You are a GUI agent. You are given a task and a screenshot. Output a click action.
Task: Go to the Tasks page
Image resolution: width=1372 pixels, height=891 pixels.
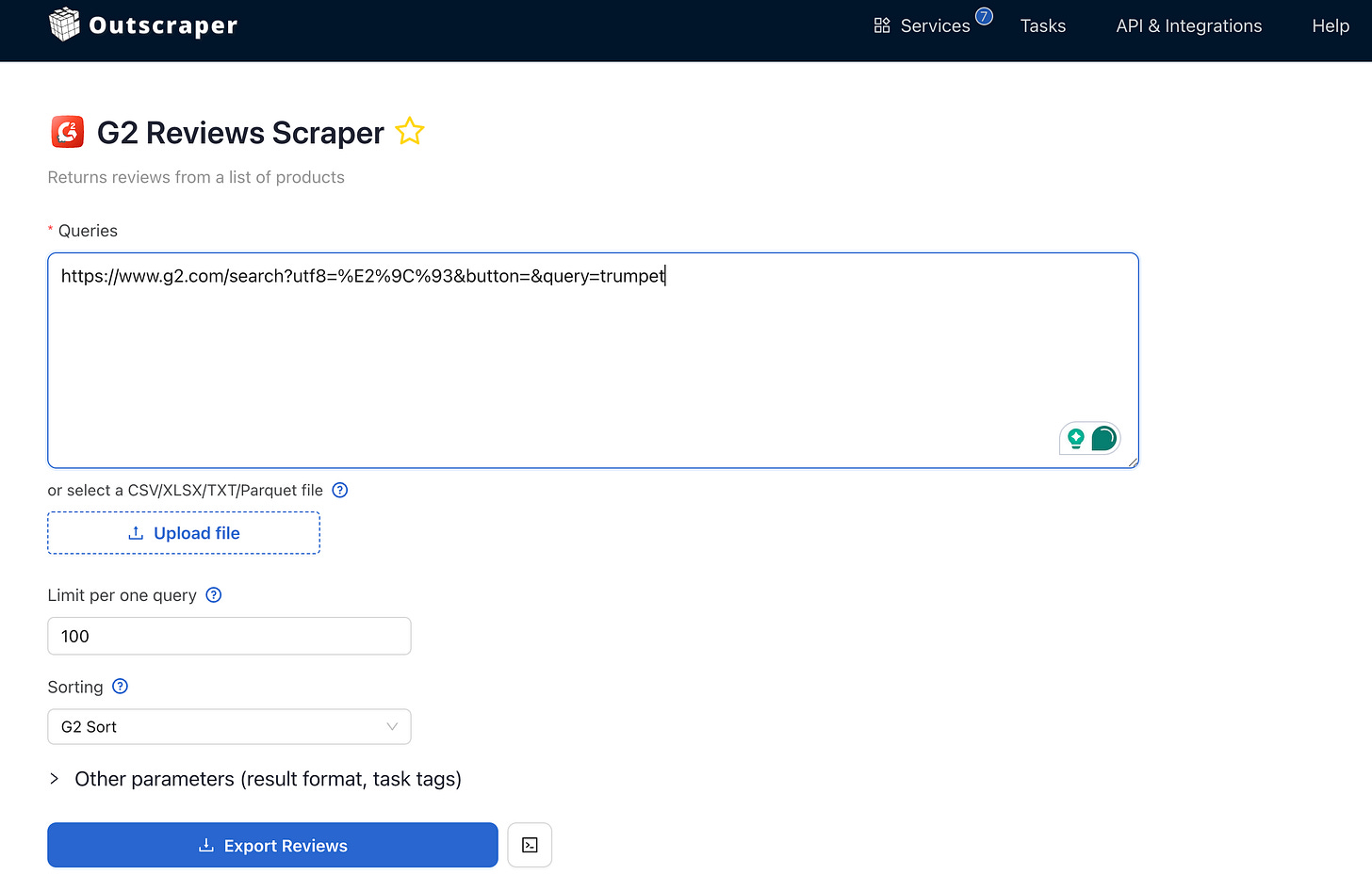click(x=1043, y=26)
